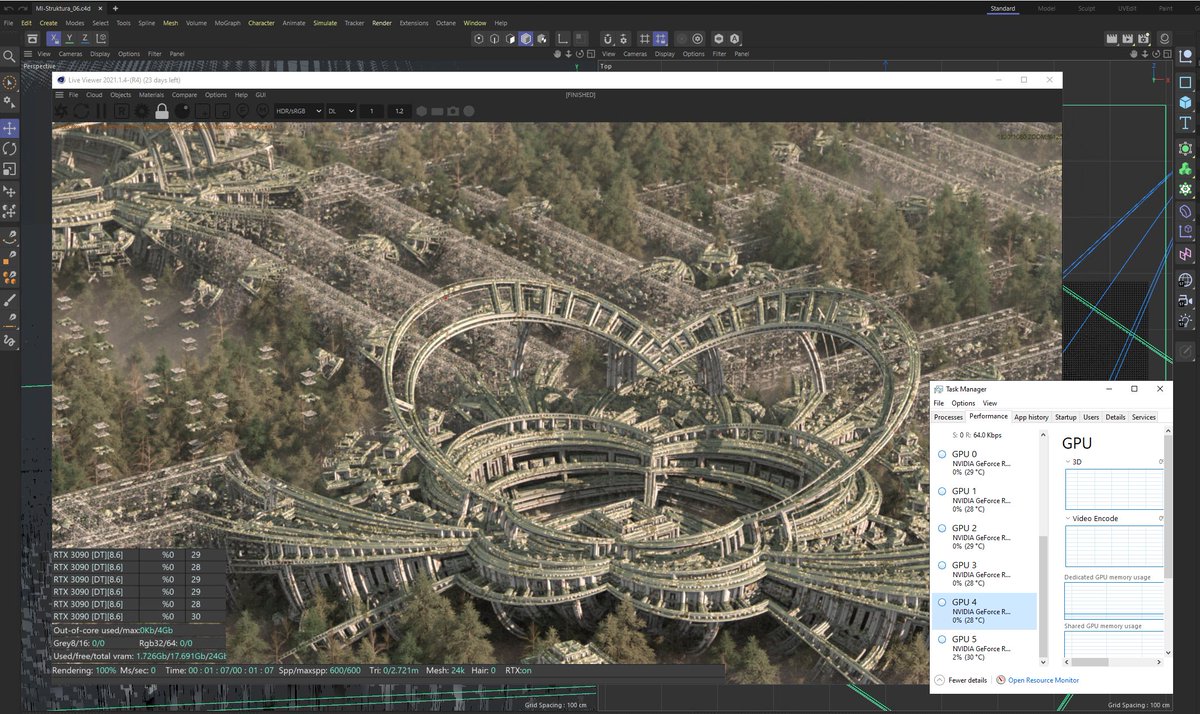The height and width of the screenshot is (714, 1200).
Task: Click the clay mode sphere icon
Action: click(x=182, y=111)
